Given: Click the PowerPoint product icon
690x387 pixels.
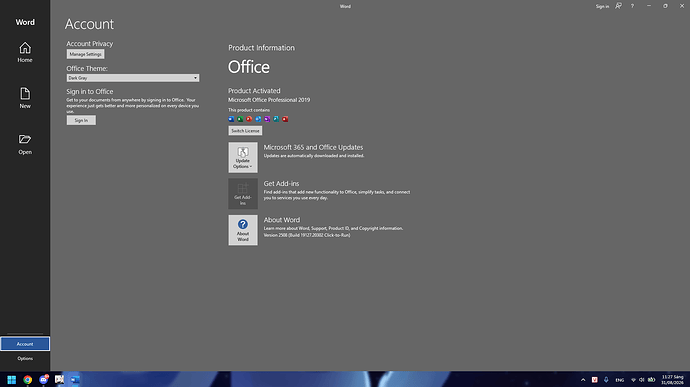Looking at the screenshot, I should 249,119.
